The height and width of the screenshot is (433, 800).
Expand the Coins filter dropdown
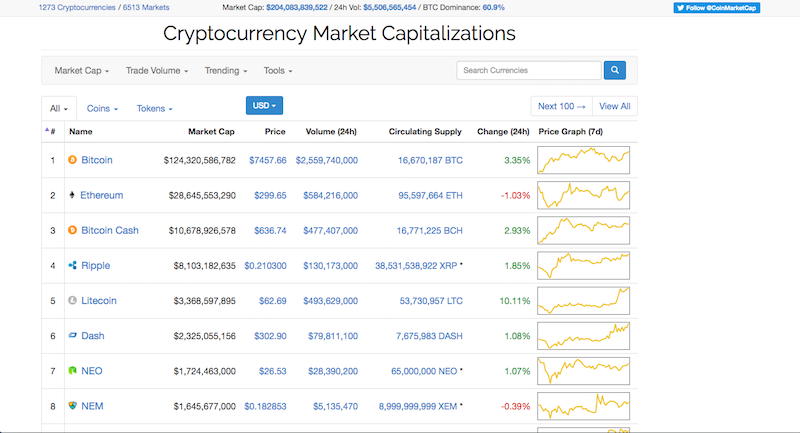click(x=102, y=109)
